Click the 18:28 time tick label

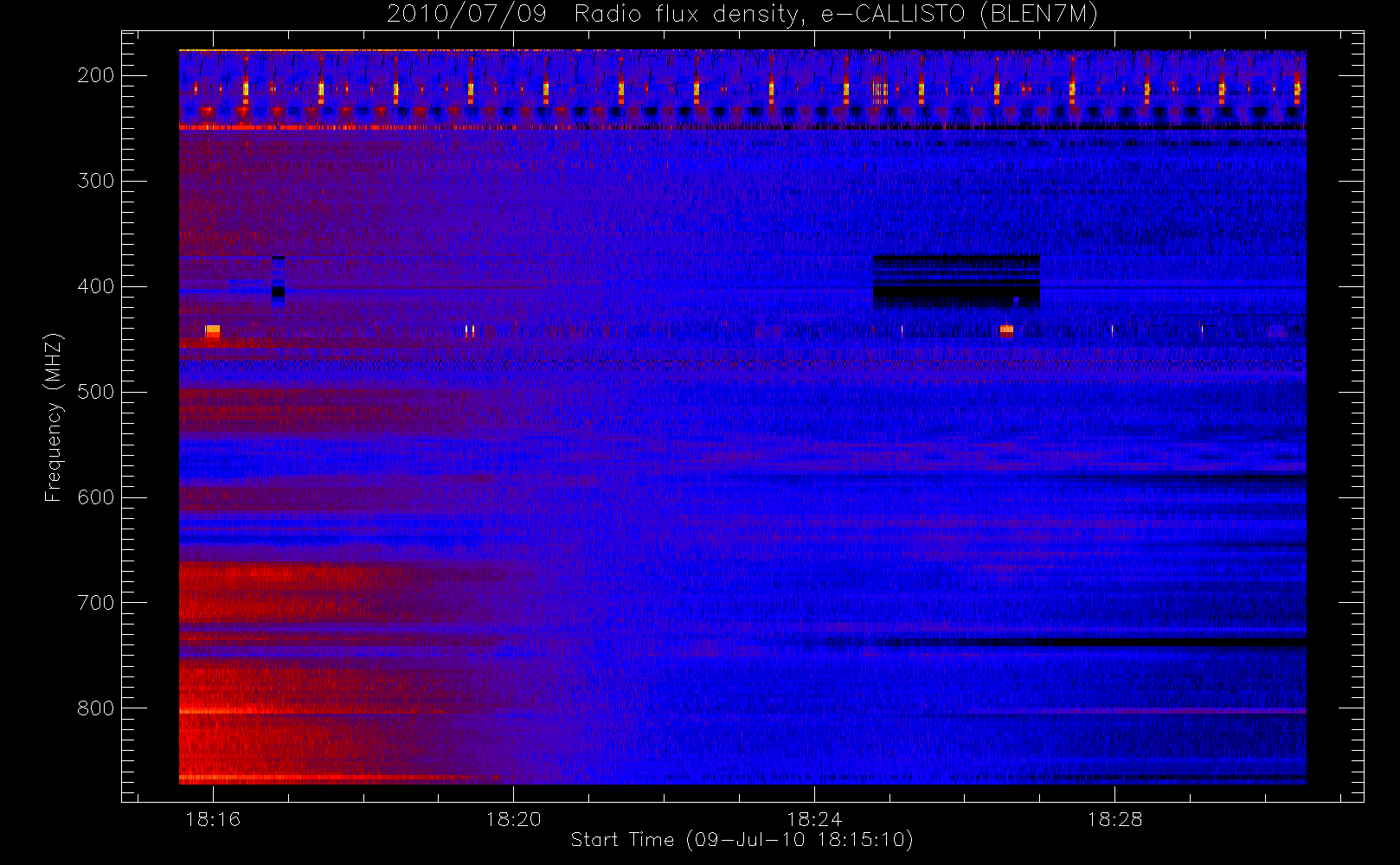coord(1114,818)
